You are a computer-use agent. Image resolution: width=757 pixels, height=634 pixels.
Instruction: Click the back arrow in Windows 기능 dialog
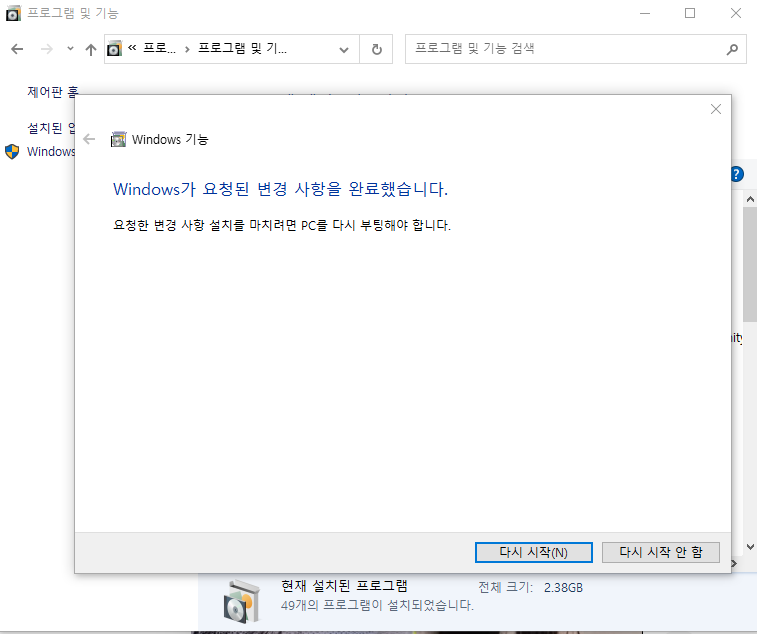[x=89, y=140]
